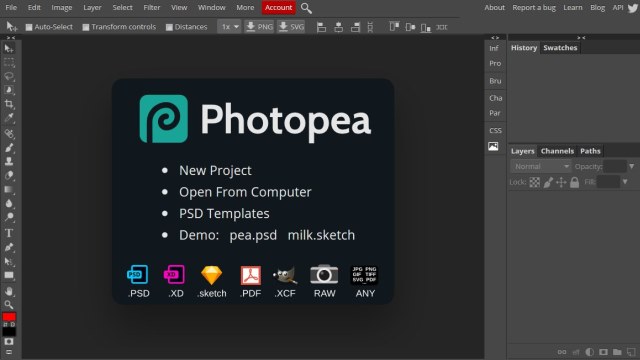The height and width of the screenshot is (360, 640).
Task: Select the Blur tool
Action: click(x=9, y=203)
